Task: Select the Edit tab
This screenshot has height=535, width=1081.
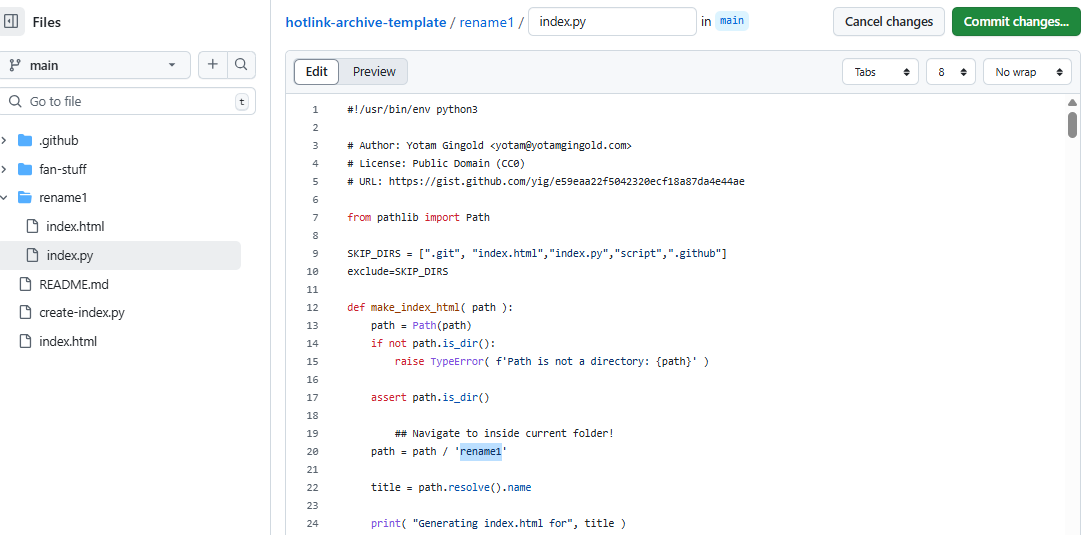Action: coord(317,72)
